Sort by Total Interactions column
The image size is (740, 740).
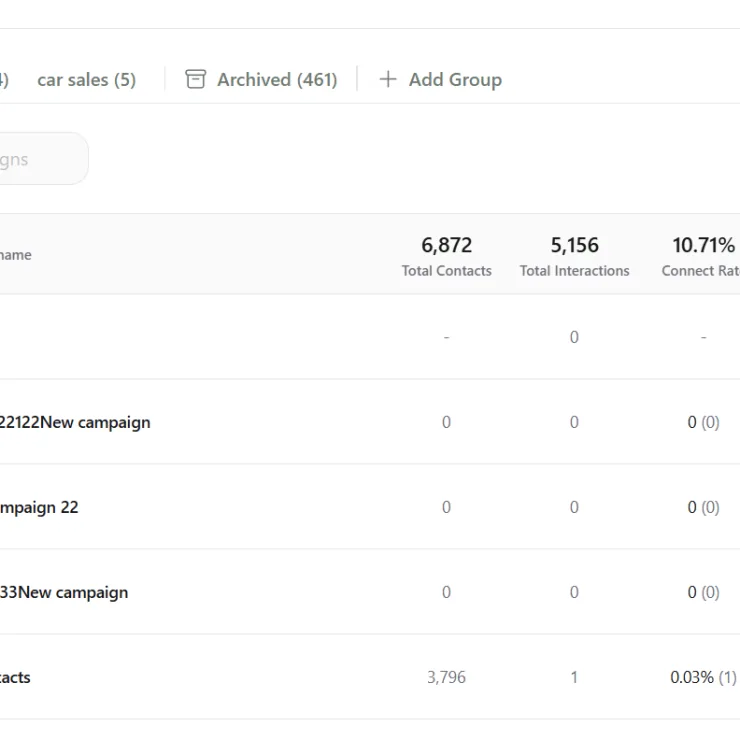pyautogui.click(x=574, y=256)
